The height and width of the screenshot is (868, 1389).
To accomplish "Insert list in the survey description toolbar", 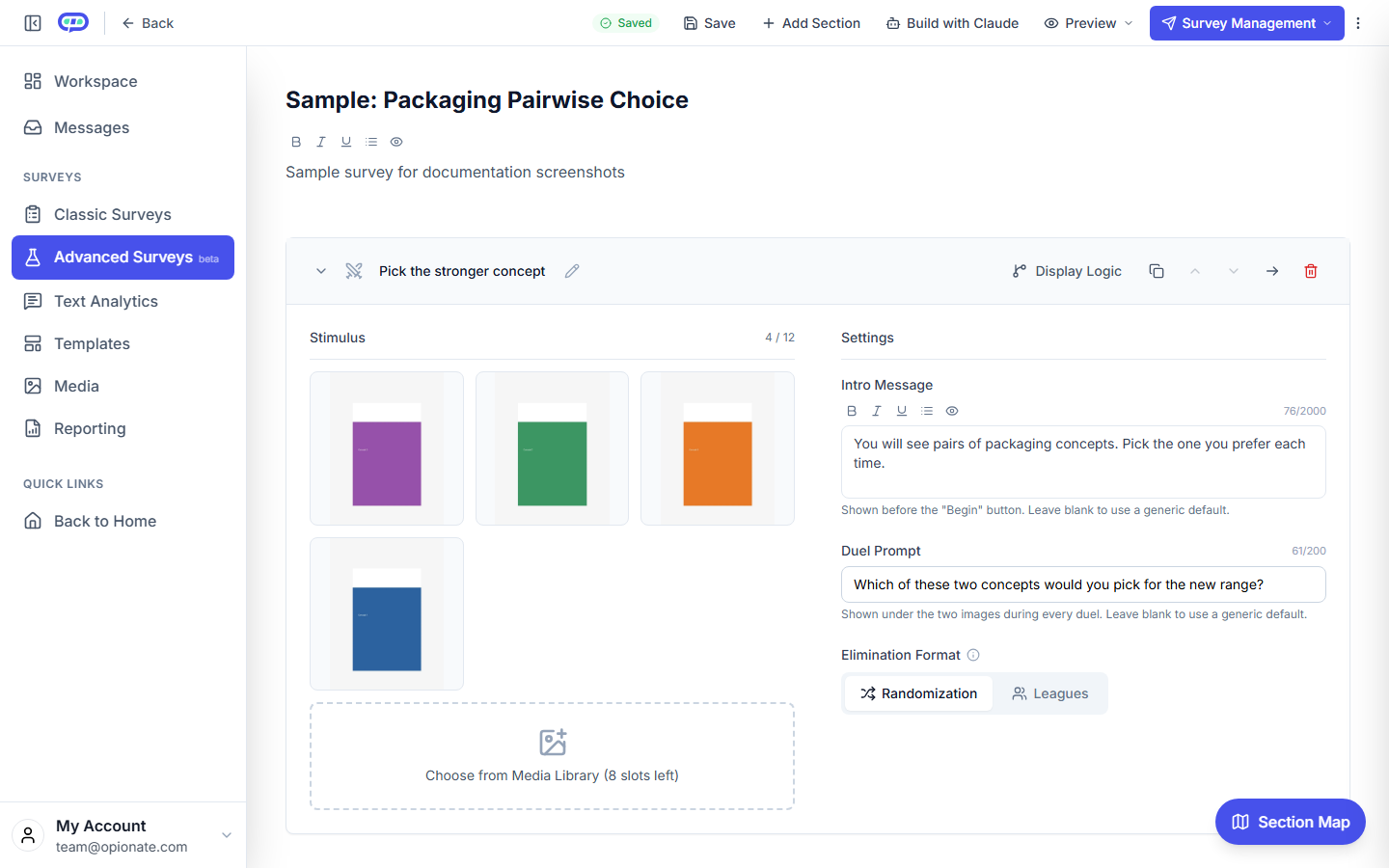I will click(371, 142).
